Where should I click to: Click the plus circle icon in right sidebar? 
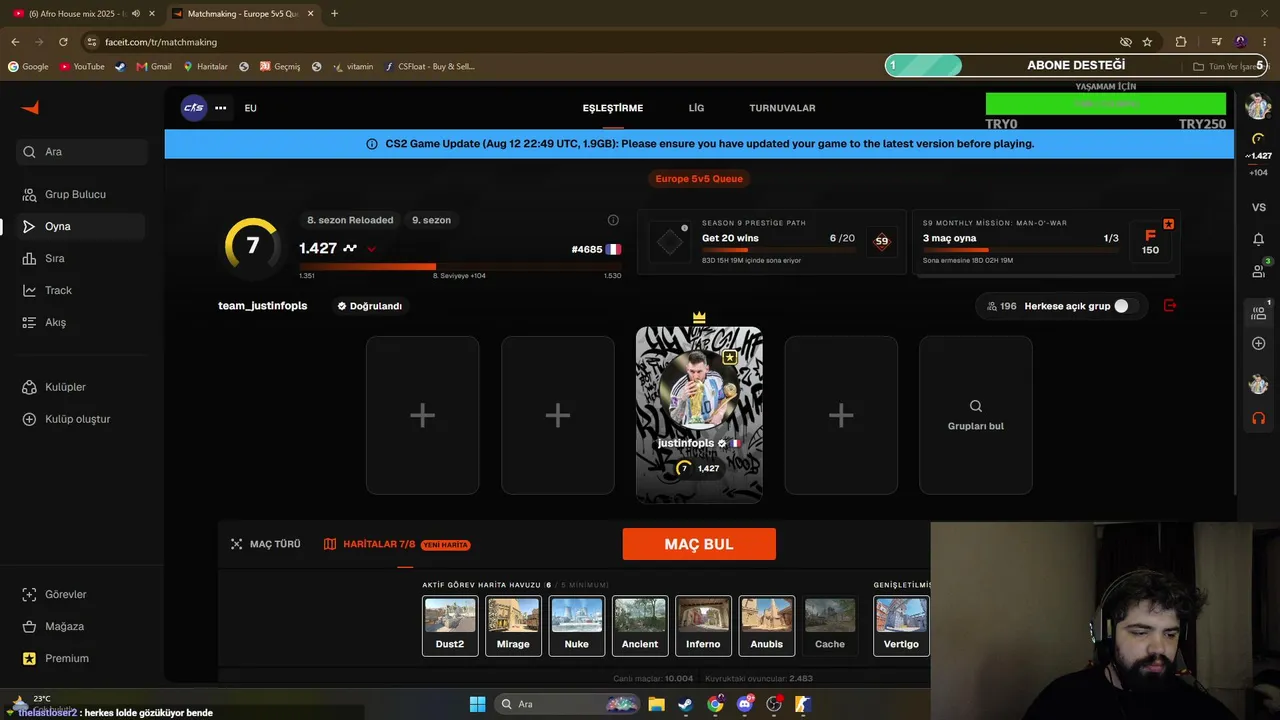pos(1259,343)
